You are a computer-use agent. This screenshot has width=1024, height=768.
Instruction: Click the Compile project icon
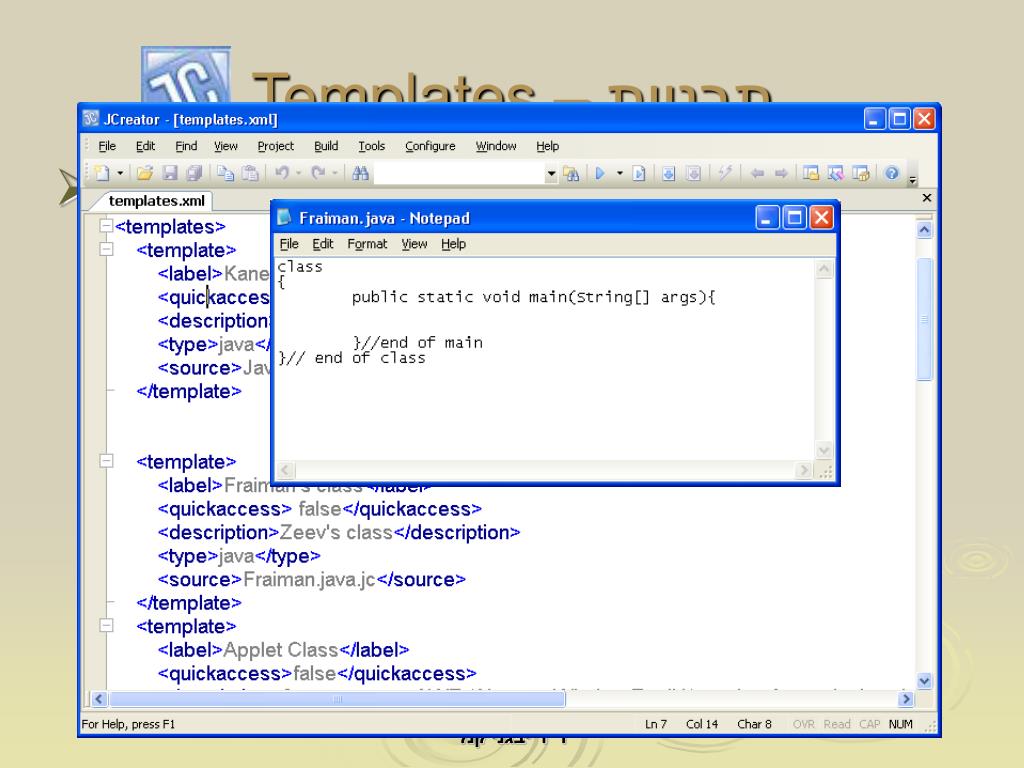pos(694,173)
